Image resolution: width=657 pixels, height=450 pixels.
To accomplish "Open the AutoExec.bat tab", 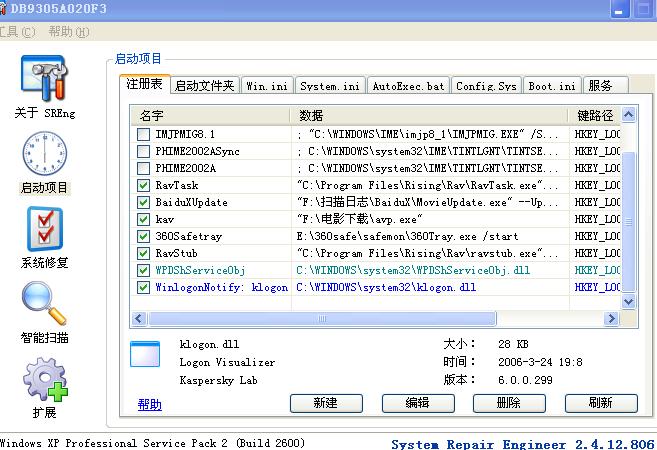I will tap(408, 85).
